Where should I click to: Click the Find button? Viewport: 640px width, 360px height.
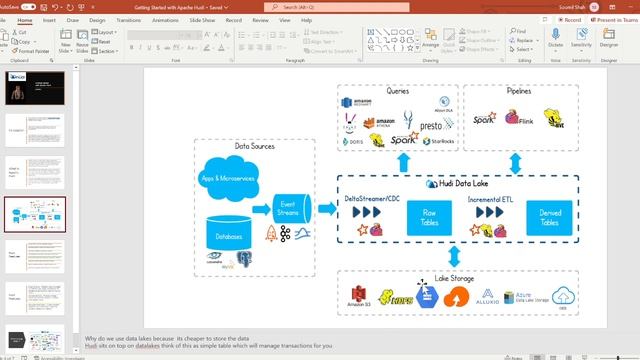(518, 31)
